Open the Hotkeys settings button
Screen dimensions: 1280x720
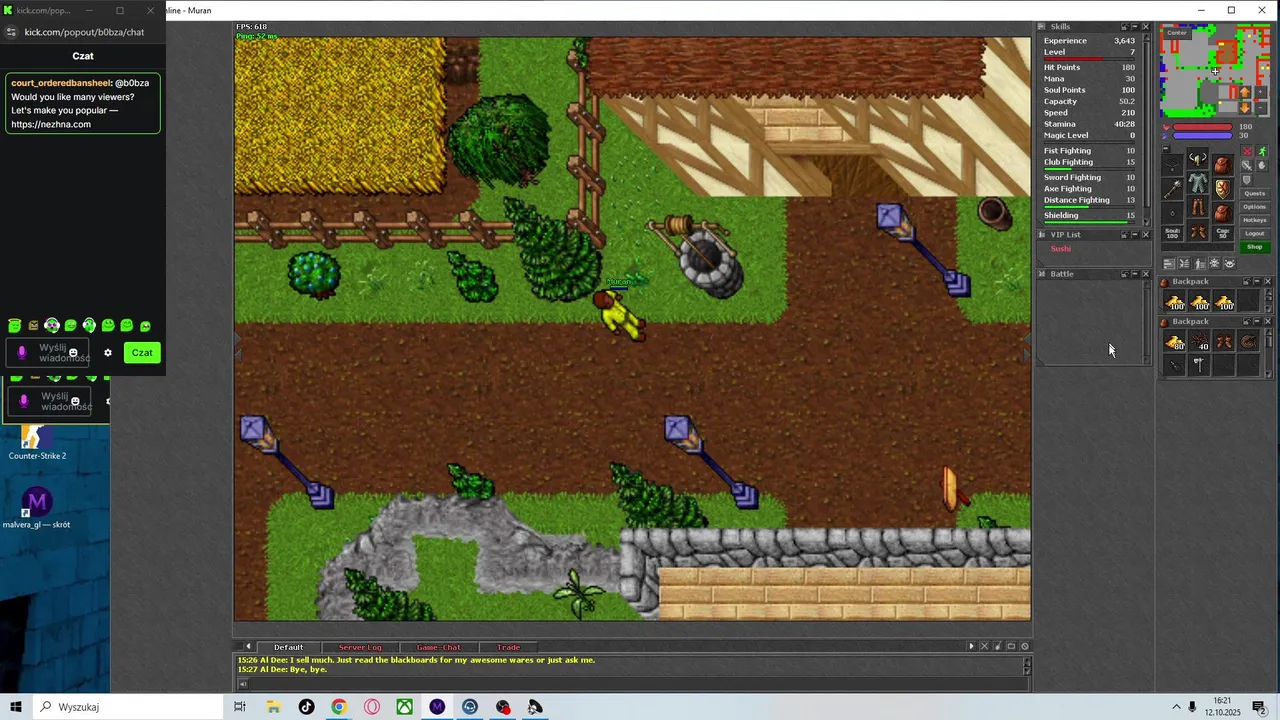1254,219
